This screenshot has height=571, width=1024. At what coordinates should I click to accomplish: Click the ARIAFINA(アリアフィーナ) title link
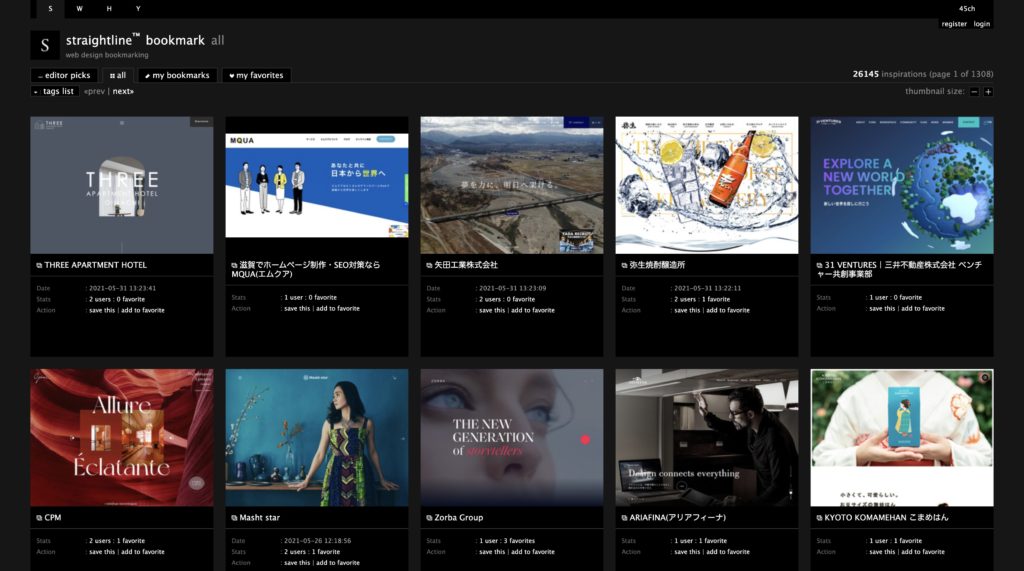(677, 517)
